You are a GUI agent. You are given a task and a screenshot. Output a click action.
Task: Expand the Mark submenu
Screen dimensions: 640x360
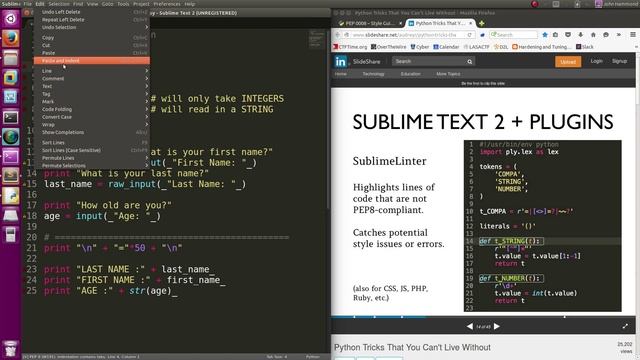coord(92,102)
